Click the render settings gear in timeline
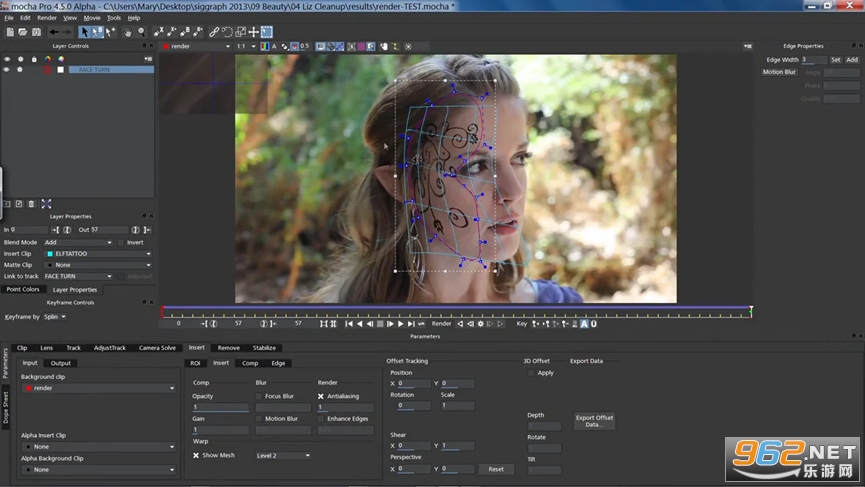The image size is (865, 487). (x=480, y=324)
